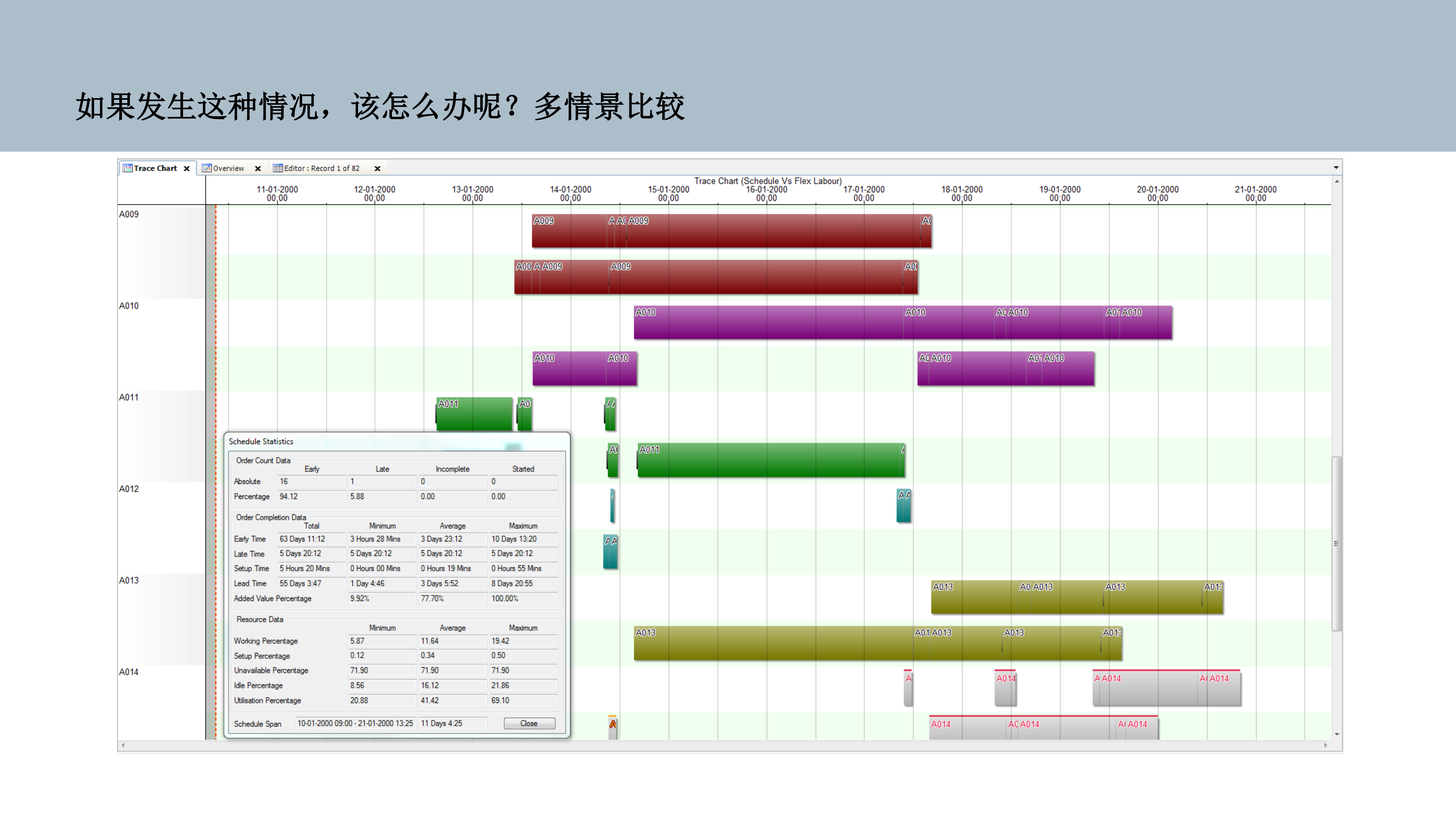
Task: Click the 21-01-2000 date header
Action: [1255, 193]
